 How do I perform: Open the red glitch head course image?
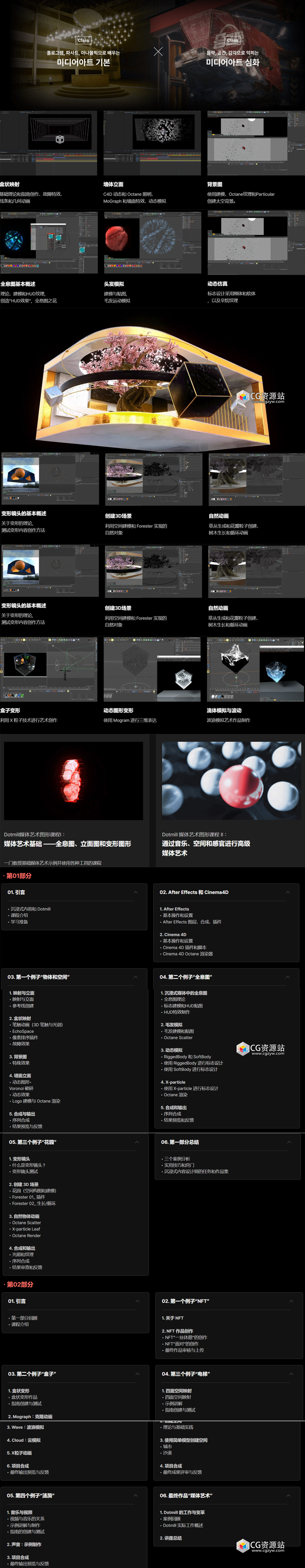[x=74, y=780]
